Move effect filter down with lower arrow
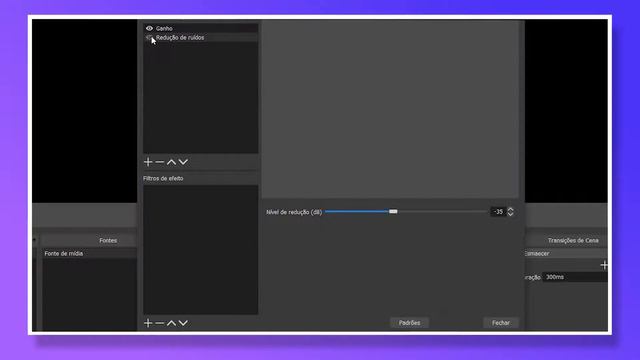 coord(183,323)
